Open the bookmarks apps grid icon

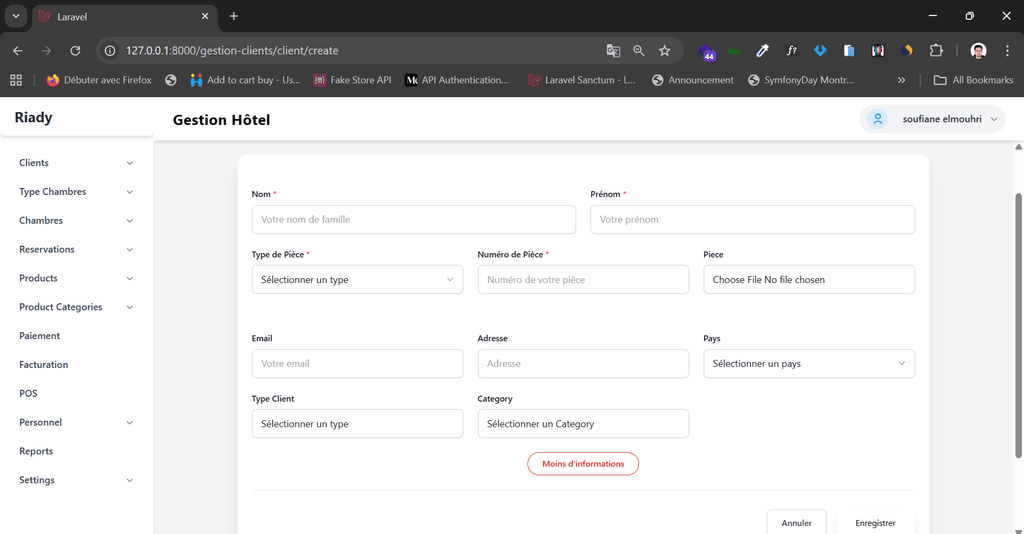click(16, 80)
